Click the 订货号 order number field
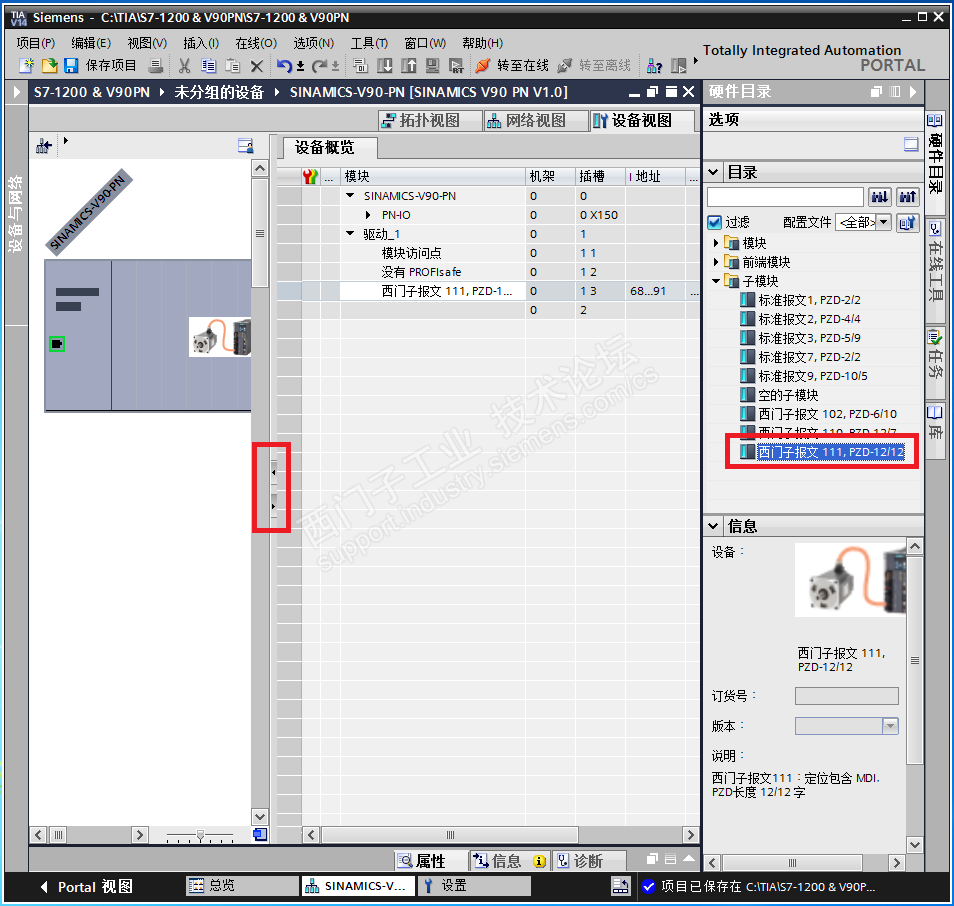Screen dimensions: 954x906 [846, 696]
